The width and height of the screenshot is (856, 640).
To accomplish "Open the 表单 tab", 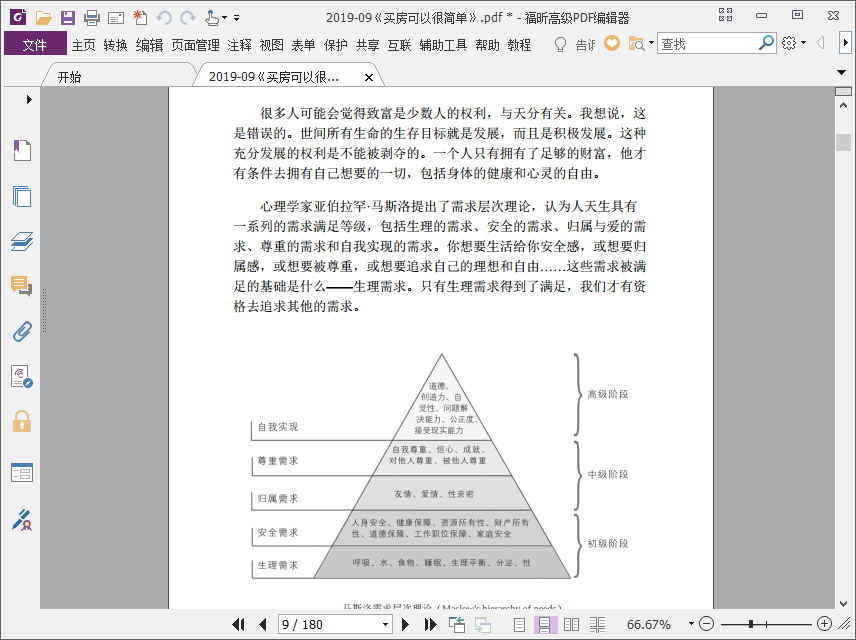I will coord(303,45).
